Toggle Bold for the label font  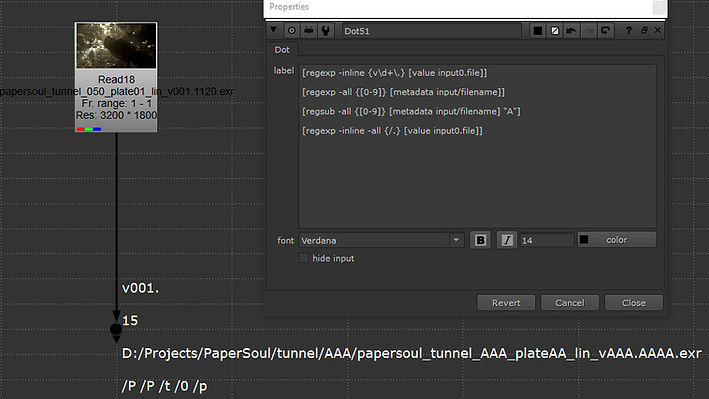pyautogui.click(x=480, y=240)
